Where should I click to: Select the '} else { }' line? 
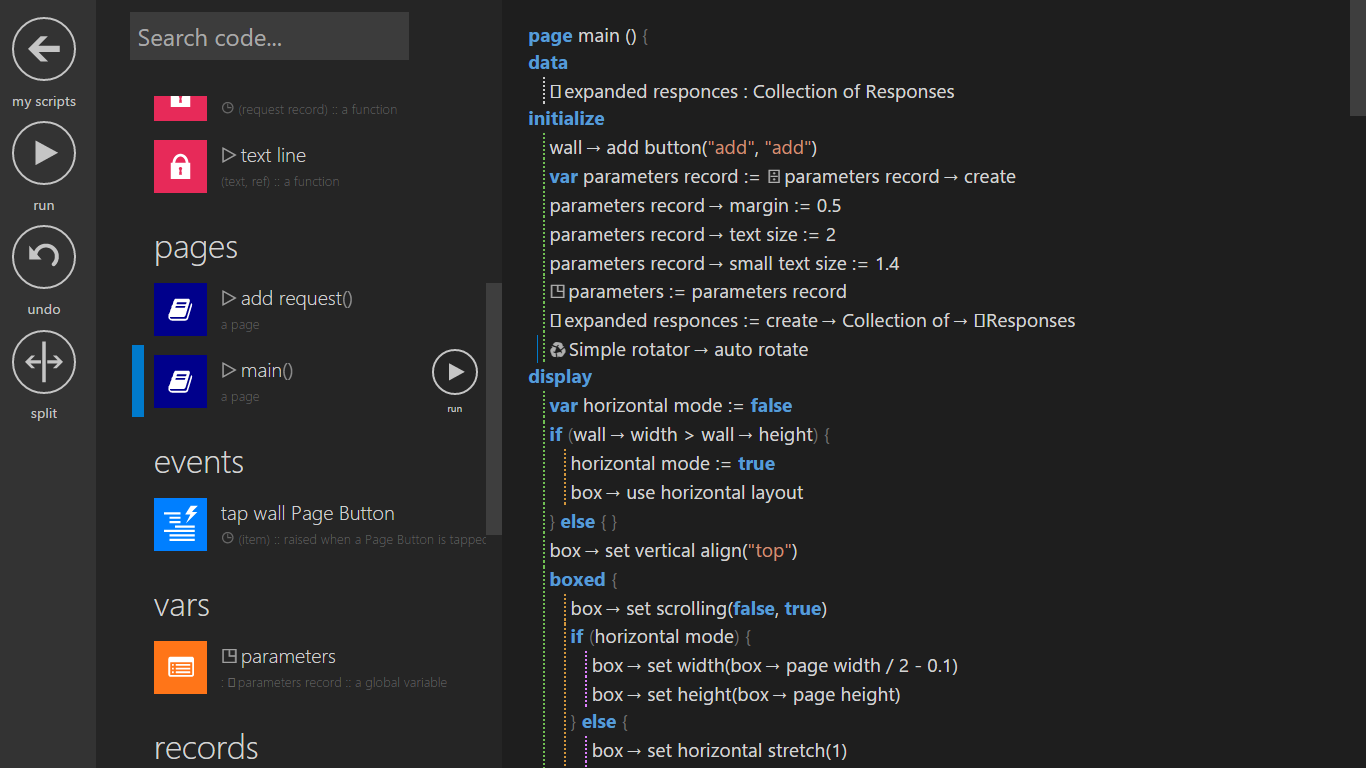(x=583, y=522)
